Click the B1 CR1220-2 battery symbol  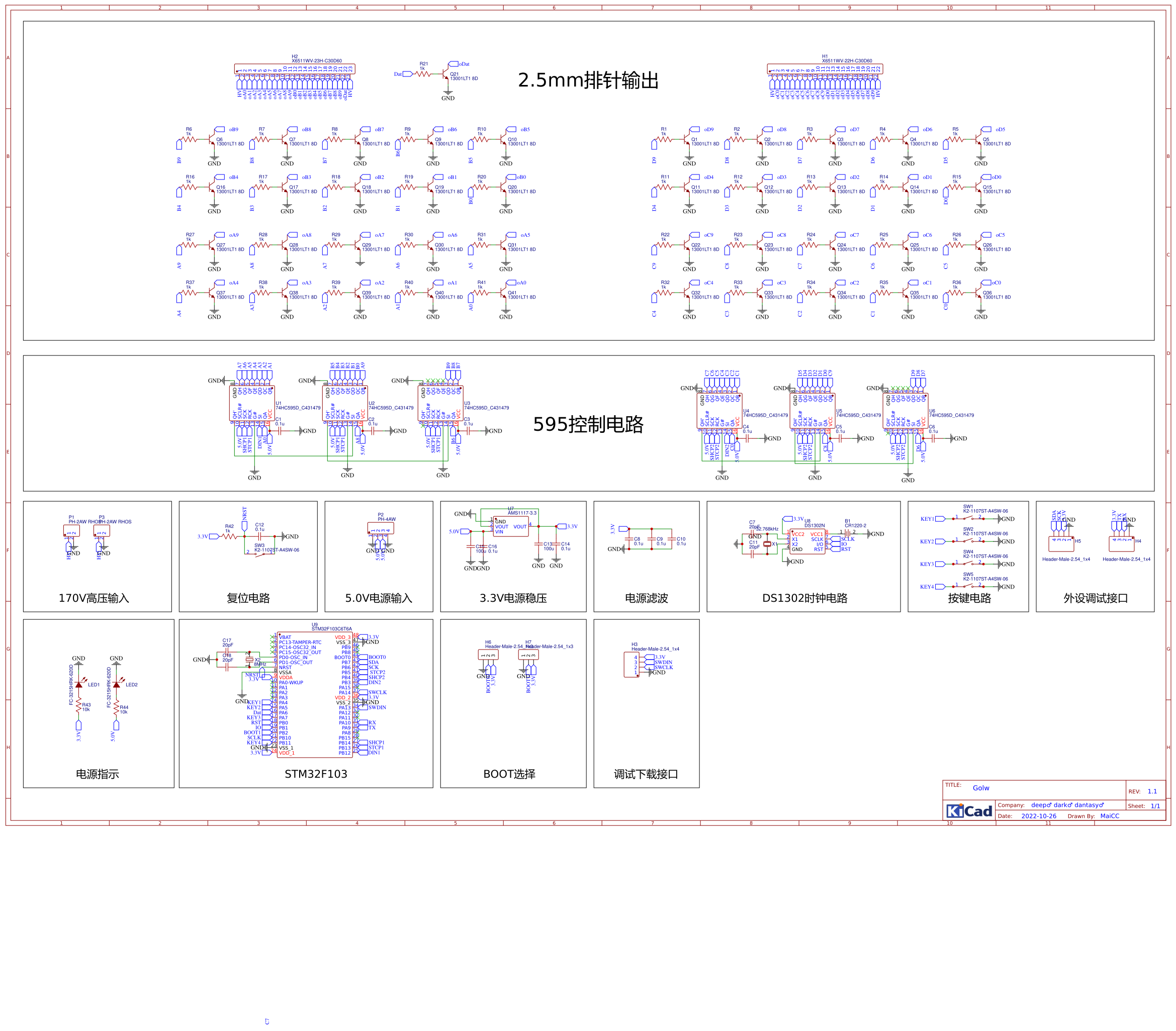848,533
